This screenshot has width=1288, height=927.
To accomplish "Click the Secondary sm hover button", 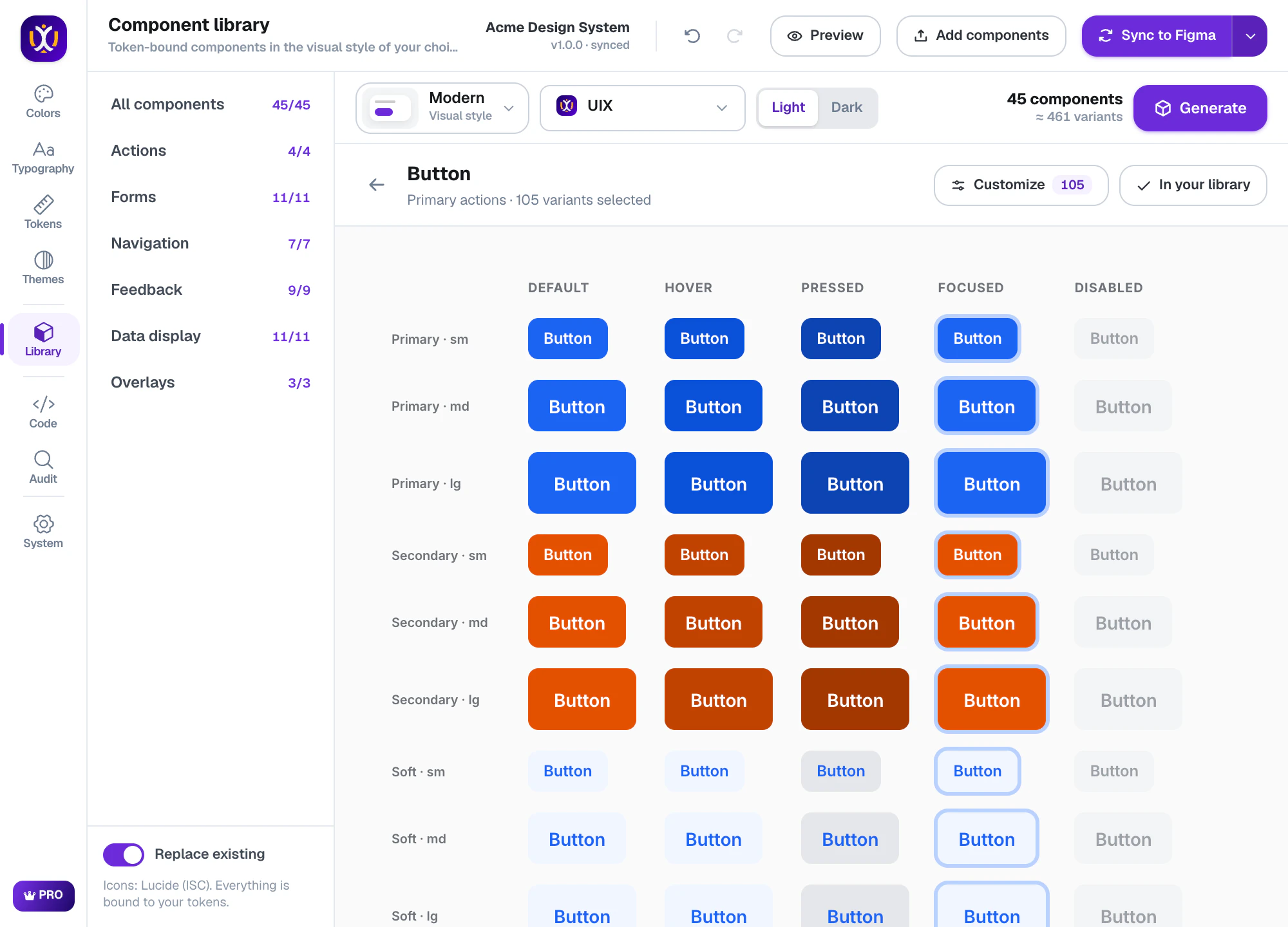I will point(704,555).
